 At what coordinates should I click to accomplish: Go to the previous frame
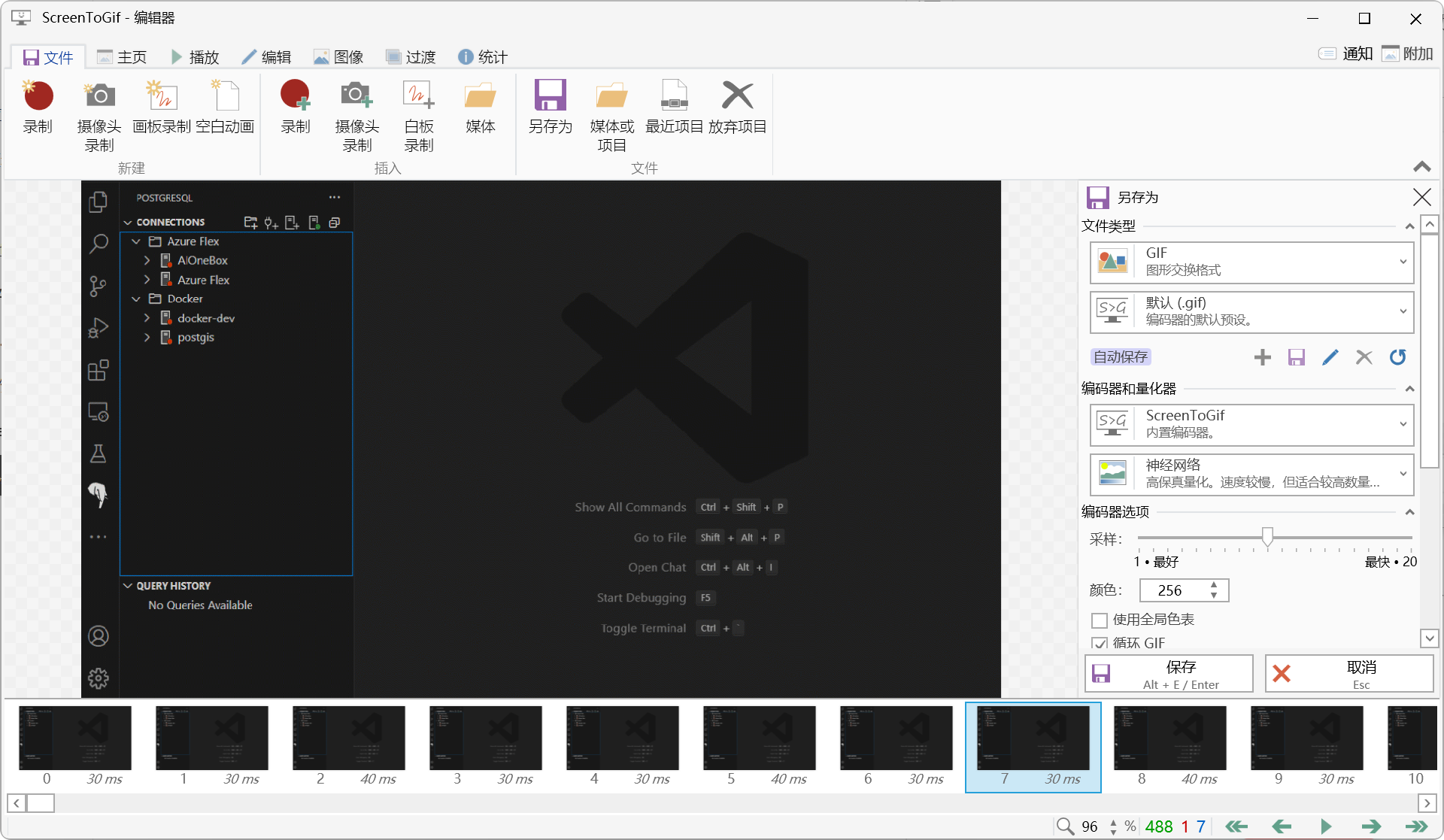click(x=1282, y=826)
